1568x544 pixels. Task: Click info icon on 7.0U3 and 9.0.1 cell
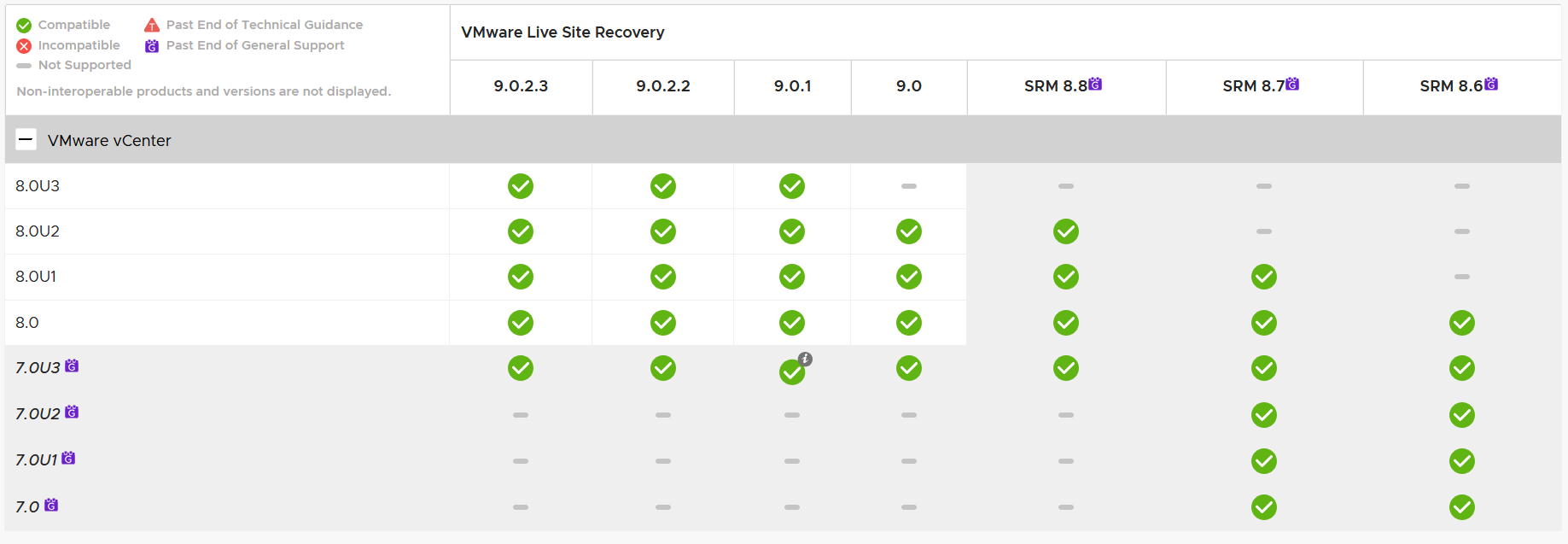click(x=805, y=360)
